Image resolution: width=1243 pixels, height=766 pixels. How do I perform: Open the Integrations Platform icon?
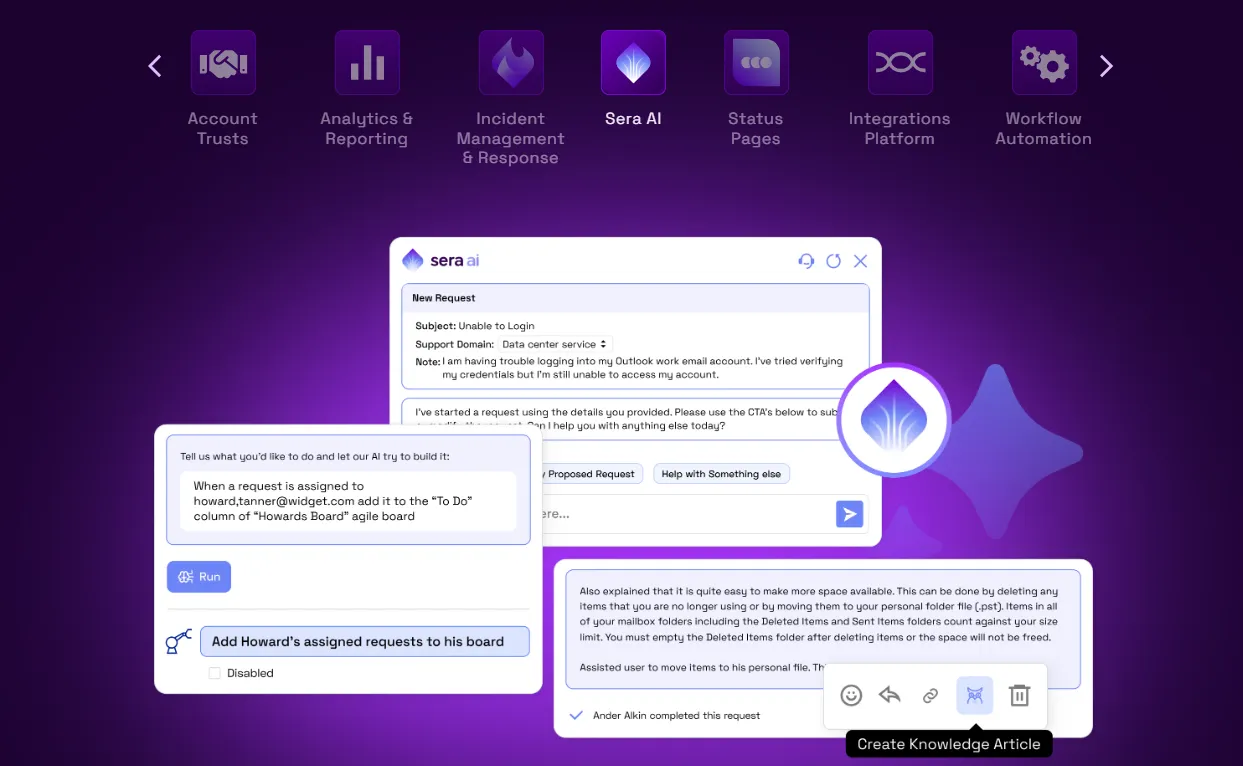(900, 63)
